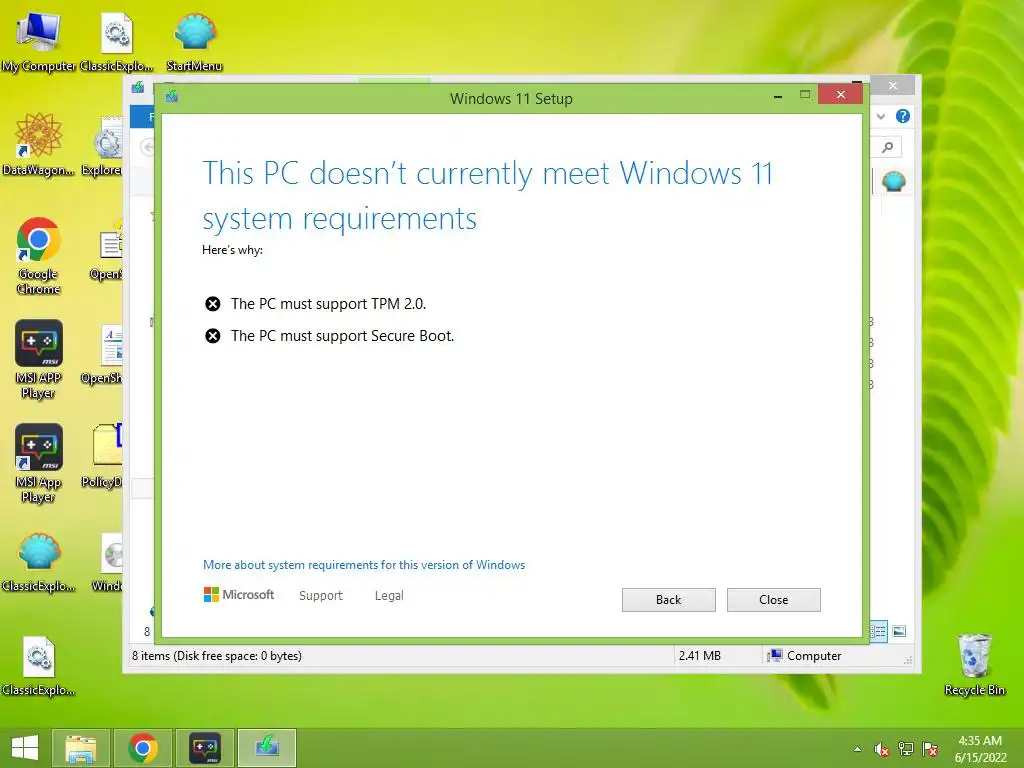Open My Computer desktop icon
Screen dimensions: 1024x768
(38, 41)
